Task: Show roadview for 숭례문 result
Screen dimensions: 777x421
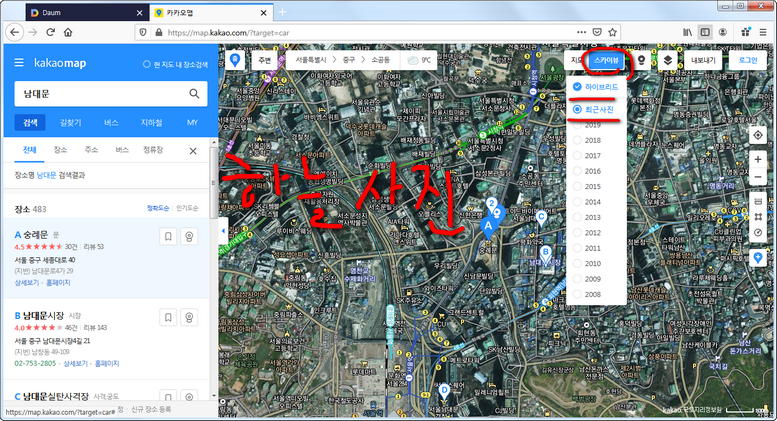Action: coord(189,237)
